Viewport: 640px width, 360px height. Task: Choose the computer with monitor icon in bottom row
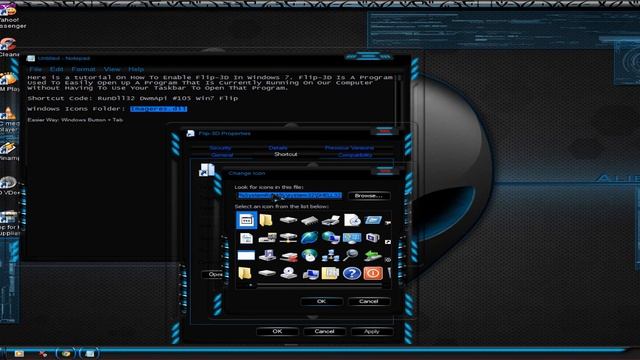310,273
